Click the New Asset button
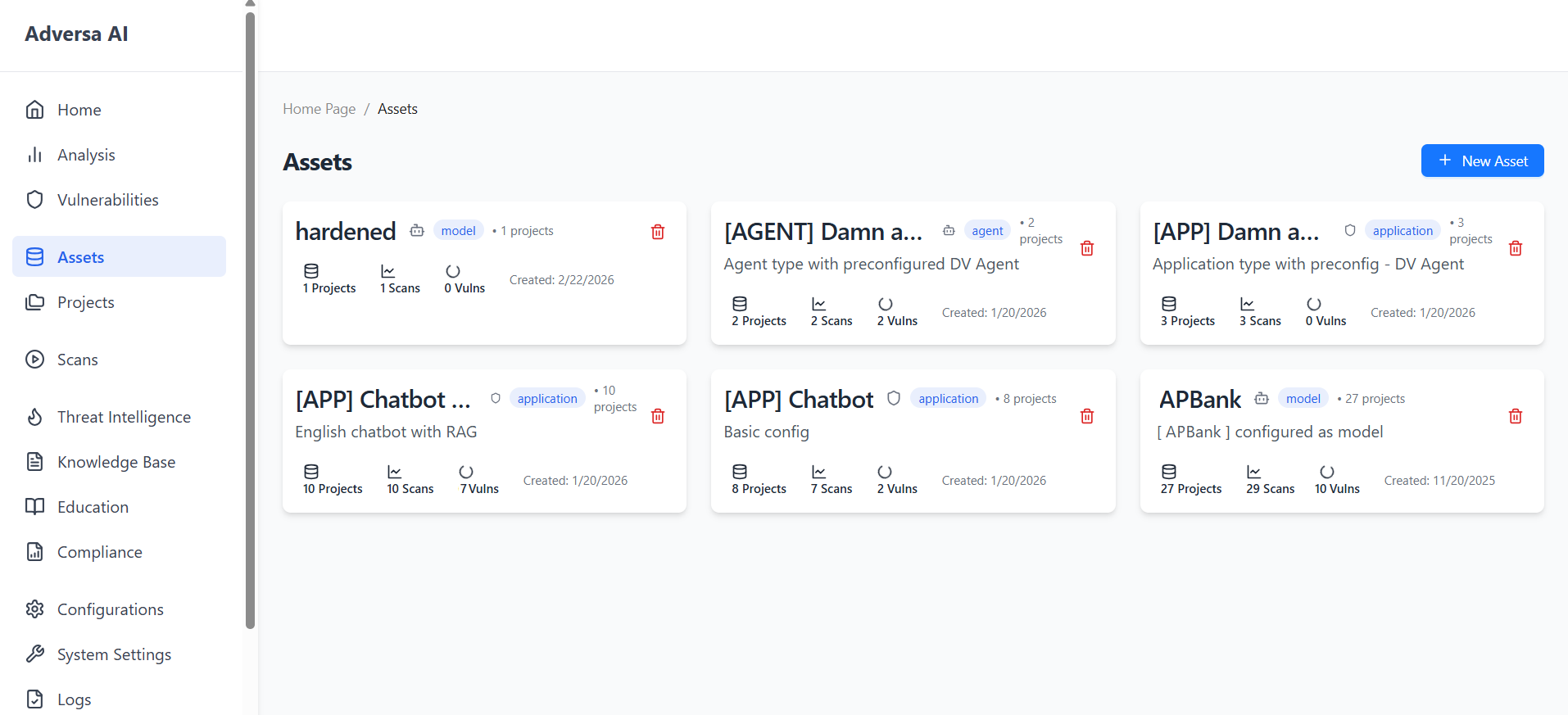 click(x=1482, y=161)
